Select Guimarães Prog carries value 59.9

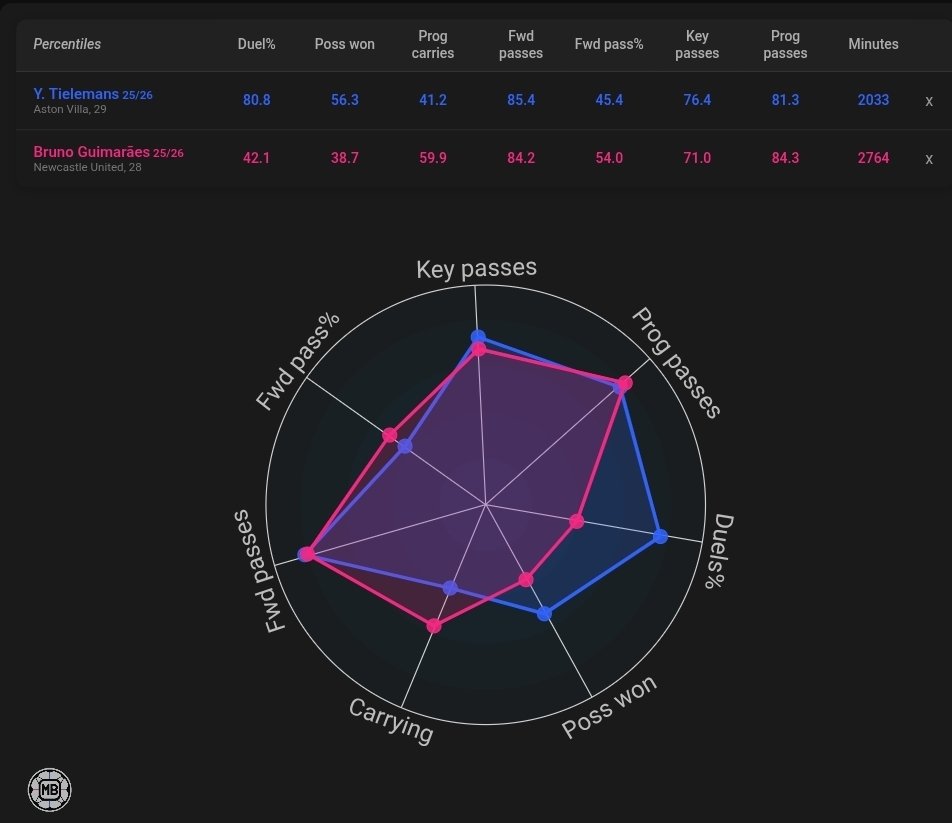coord(432,158)
